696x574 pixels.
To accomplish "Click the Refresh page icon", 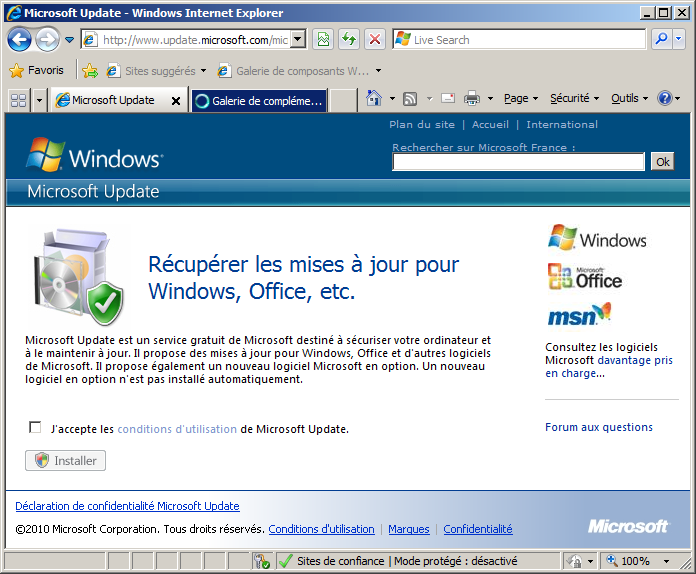I will tap(349, 40).
